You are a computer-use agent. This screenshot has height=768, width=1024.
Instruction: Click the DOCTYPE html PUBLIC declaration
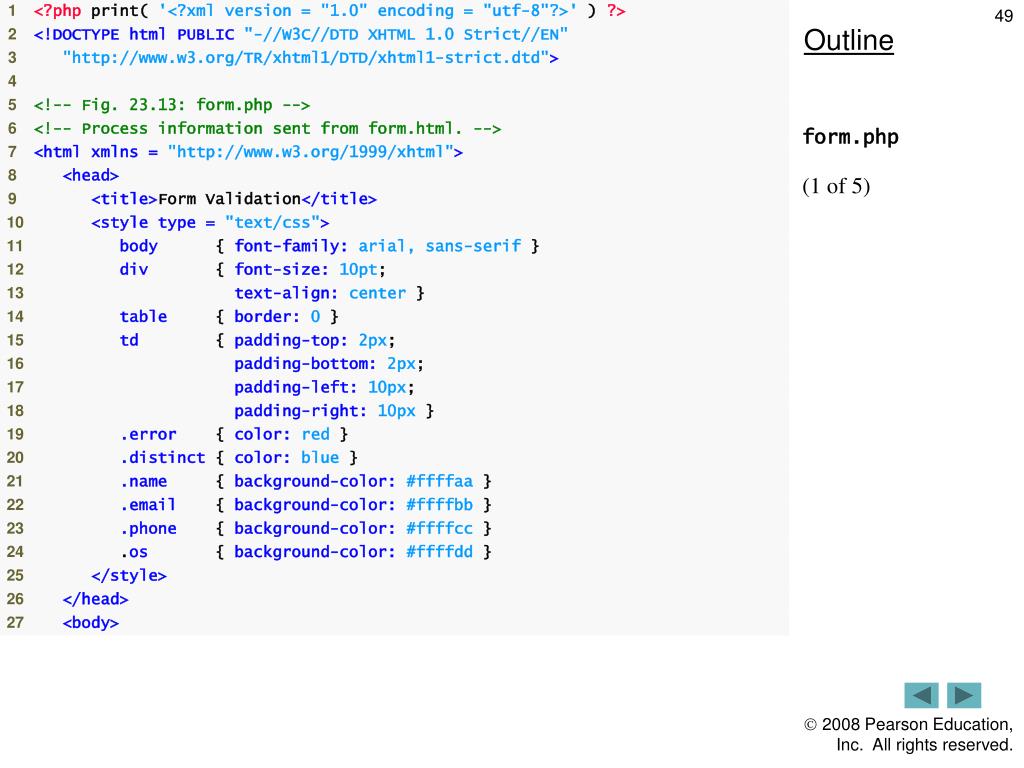(301, 35)
